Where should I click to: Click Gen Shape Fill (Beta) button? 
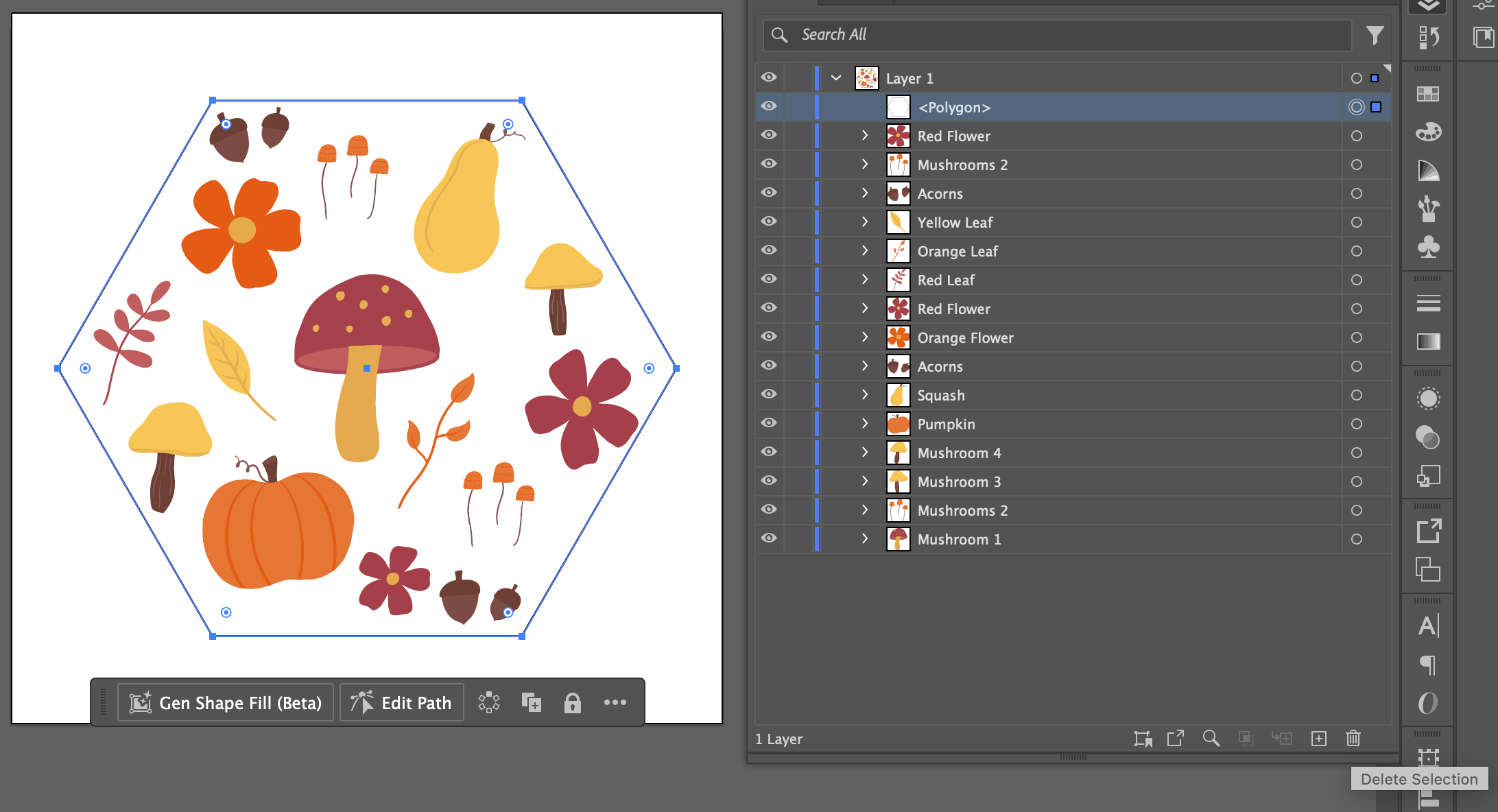point(226,703)
